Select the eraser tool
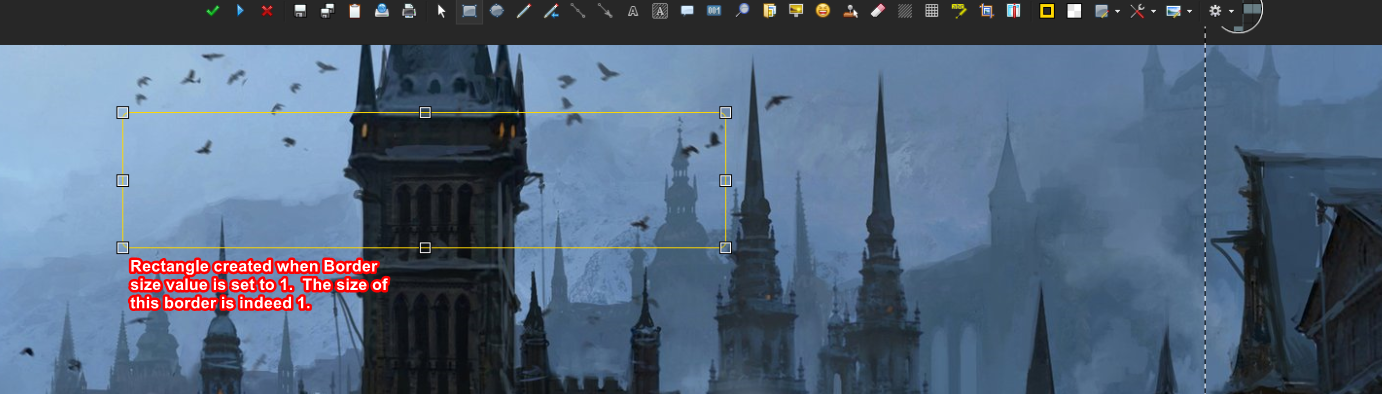The width and height of the screenshot is (1382, 394). click(x=878, y=11)
